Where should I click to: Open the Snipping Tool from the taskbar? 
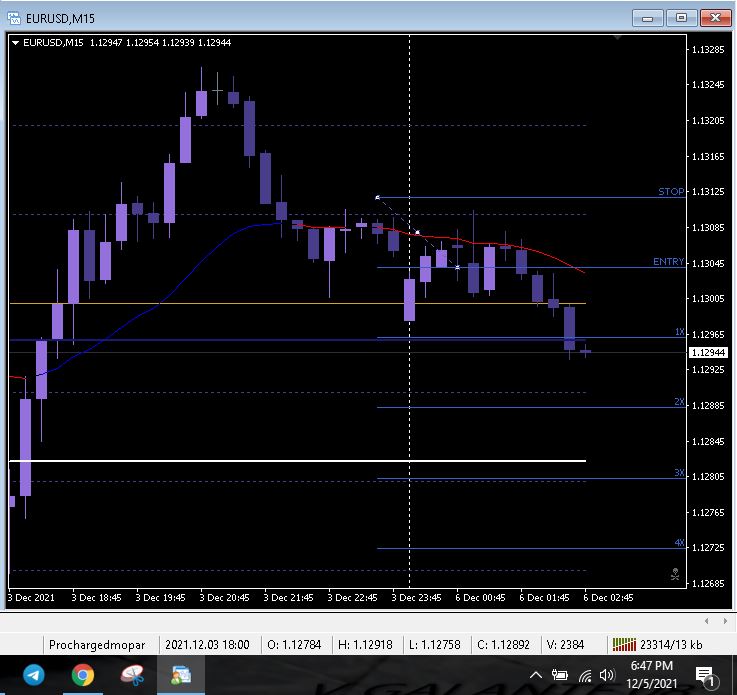tap(132, 675)
